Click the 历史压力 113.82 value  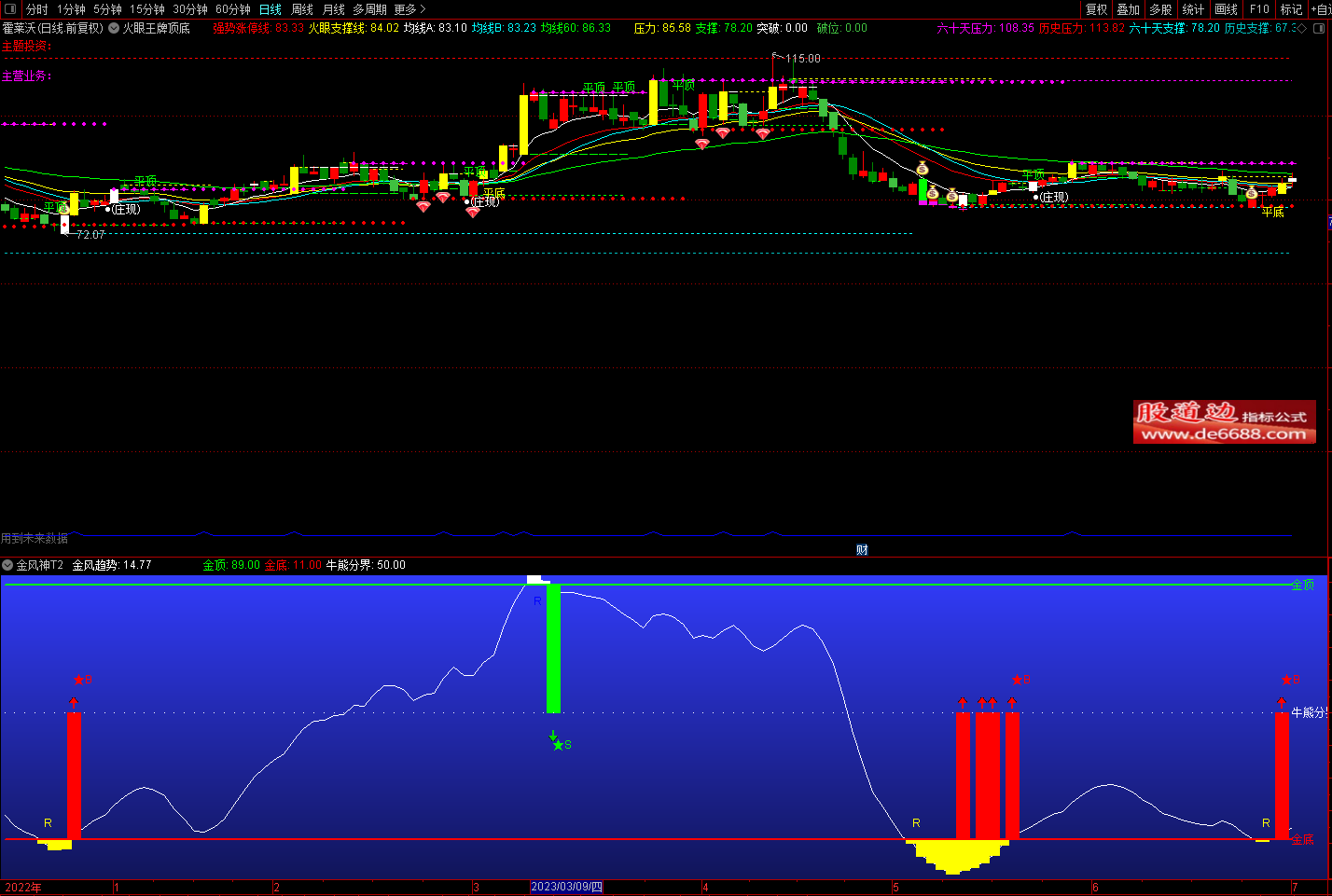[1082, 28]
